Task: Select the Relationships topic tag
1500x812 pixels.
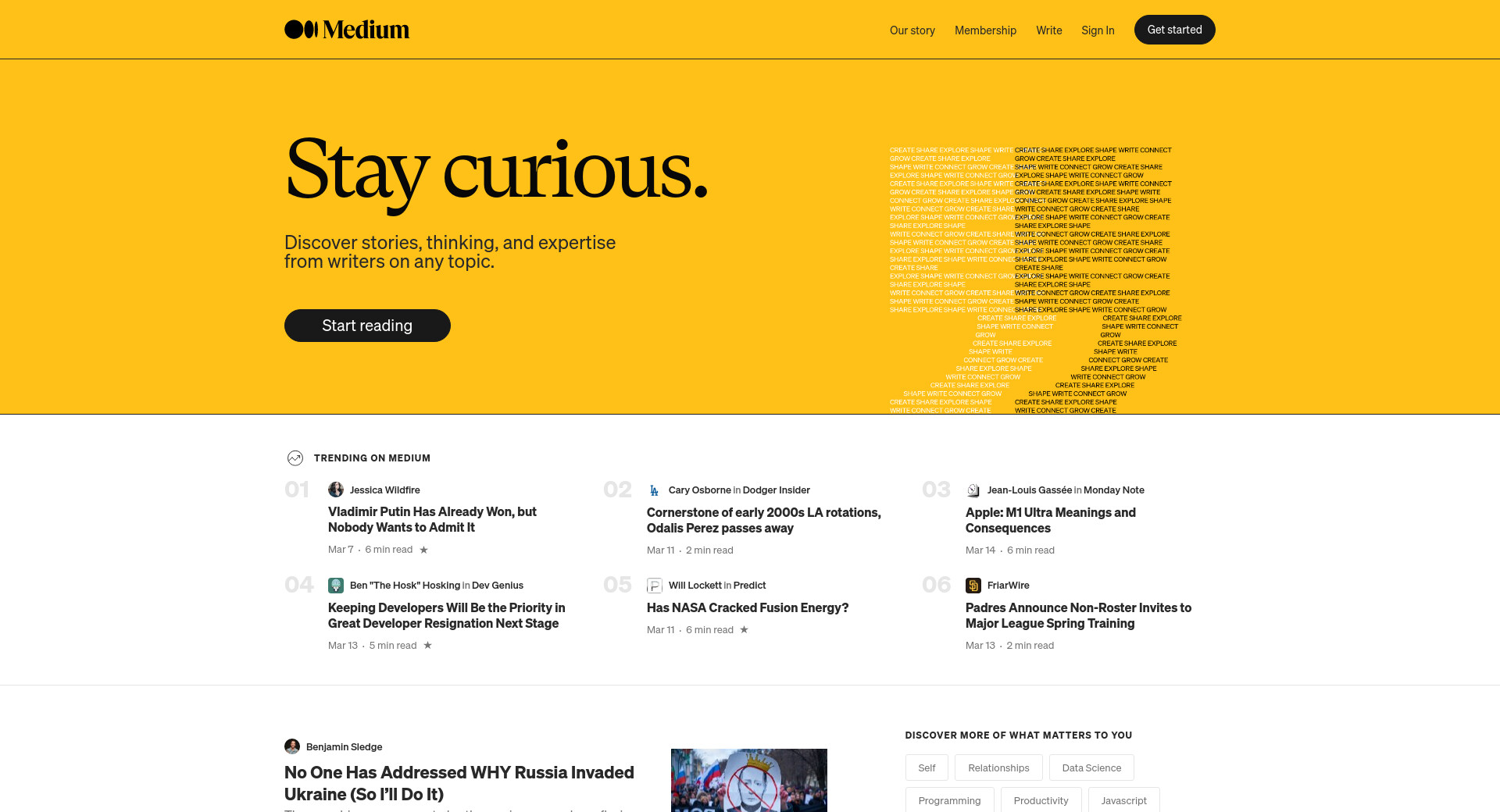Action: (998, 767)
